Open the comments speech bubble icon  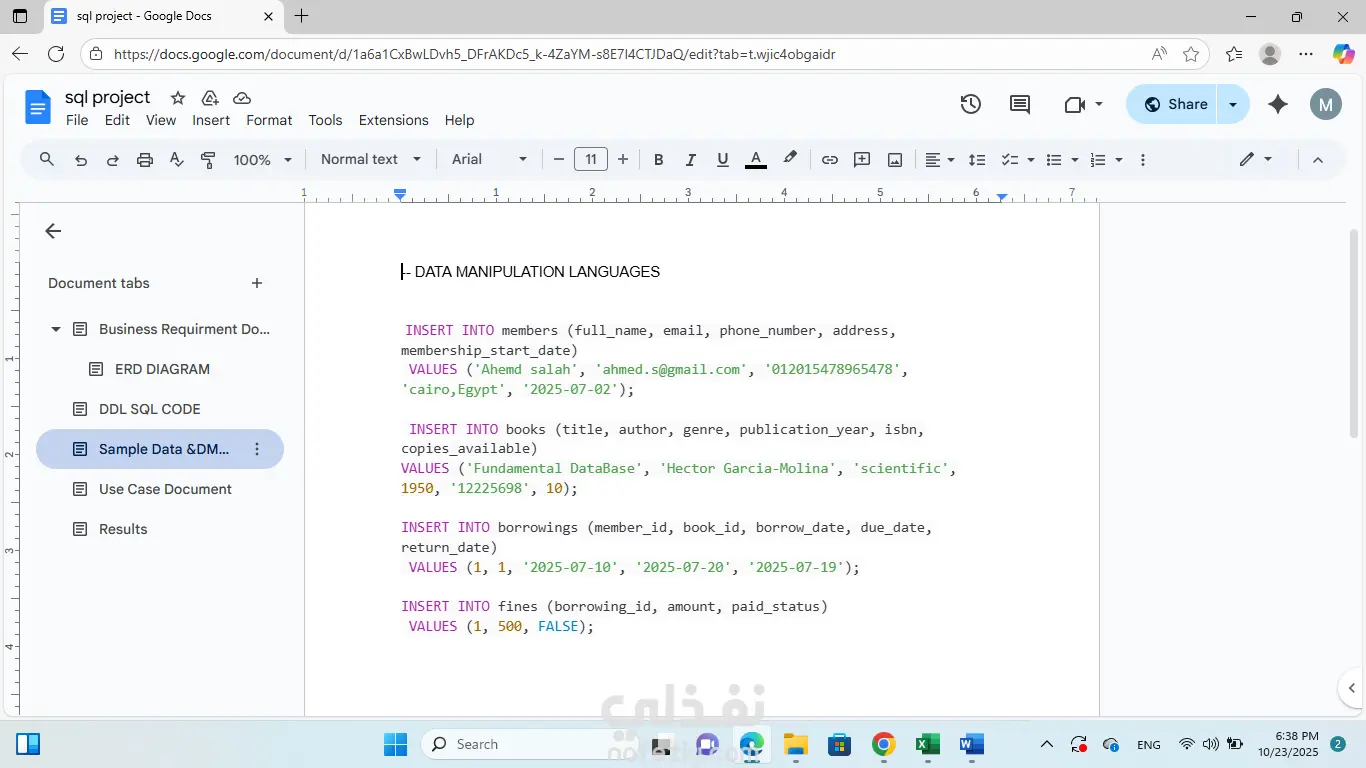[x=1020, y=104]
